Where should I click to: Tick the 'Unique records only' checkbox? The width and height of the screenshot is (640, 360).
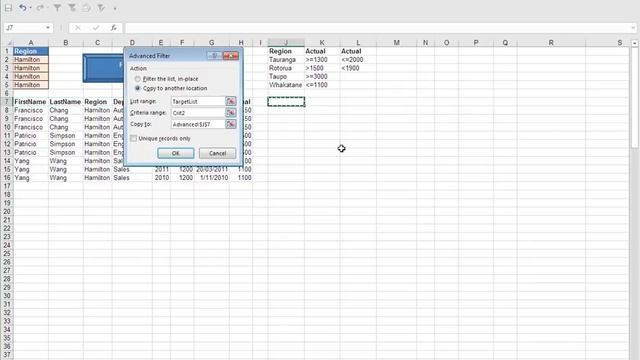pos(133,138)
